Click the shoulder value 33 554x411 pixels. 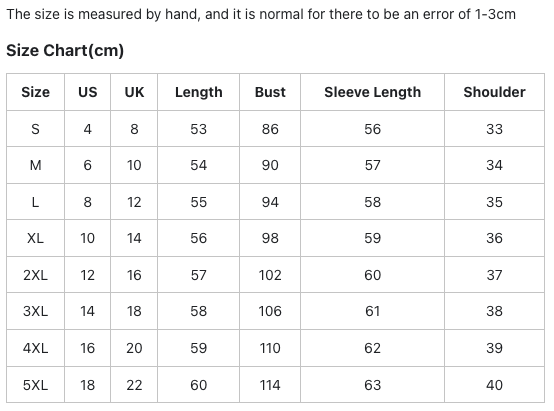(494, 129)
